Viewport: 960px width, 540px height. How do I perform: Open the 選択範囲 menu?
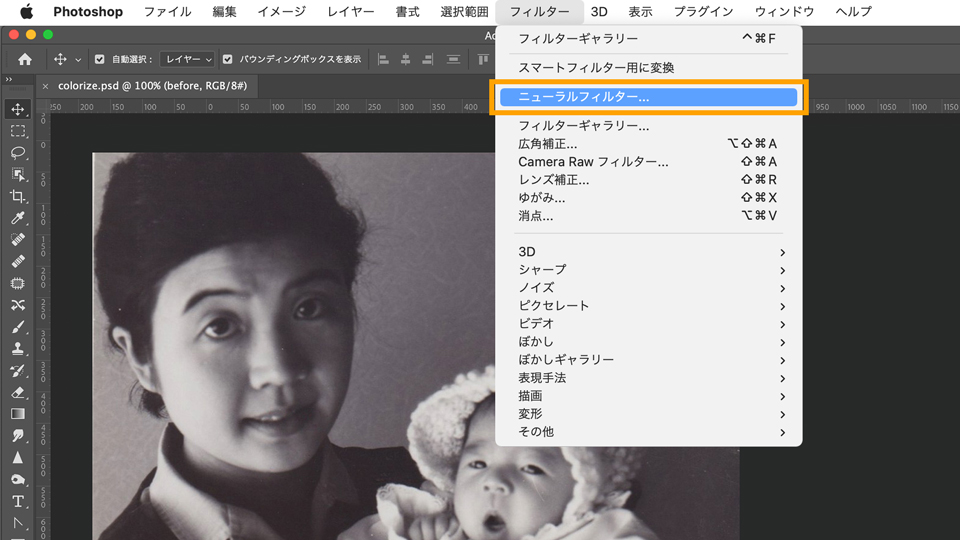tap(464, 12)
